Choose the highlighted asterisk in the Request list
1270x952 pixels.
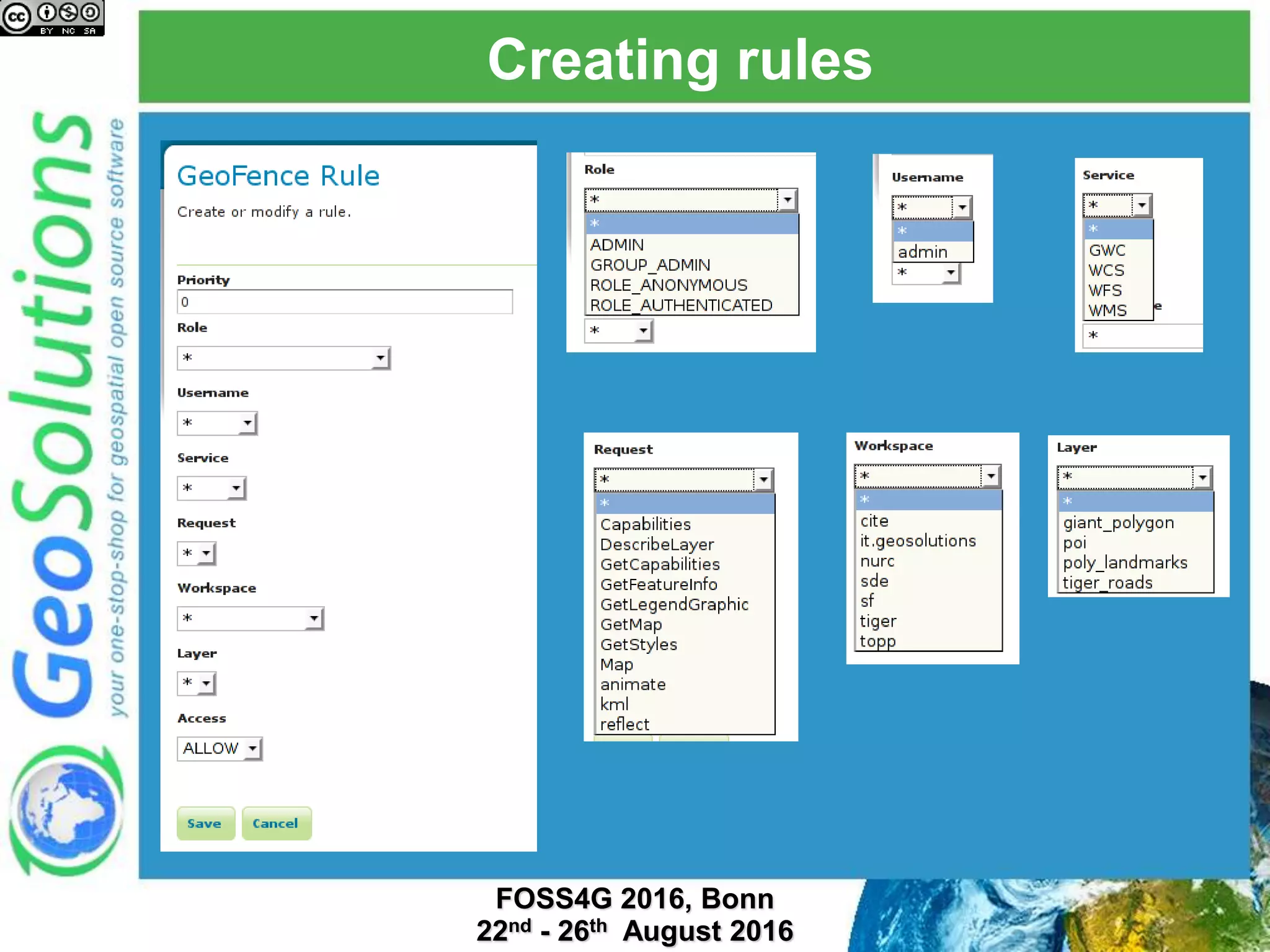(685, 503)
